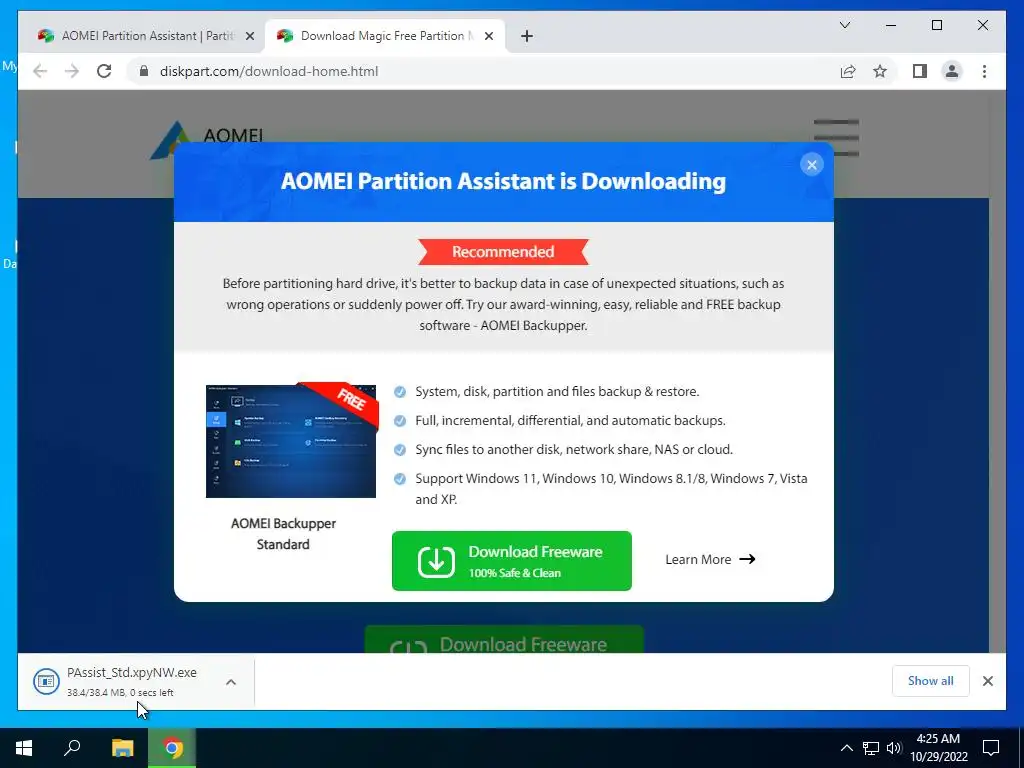Bookmark this page with the star

tap(880, 71)
